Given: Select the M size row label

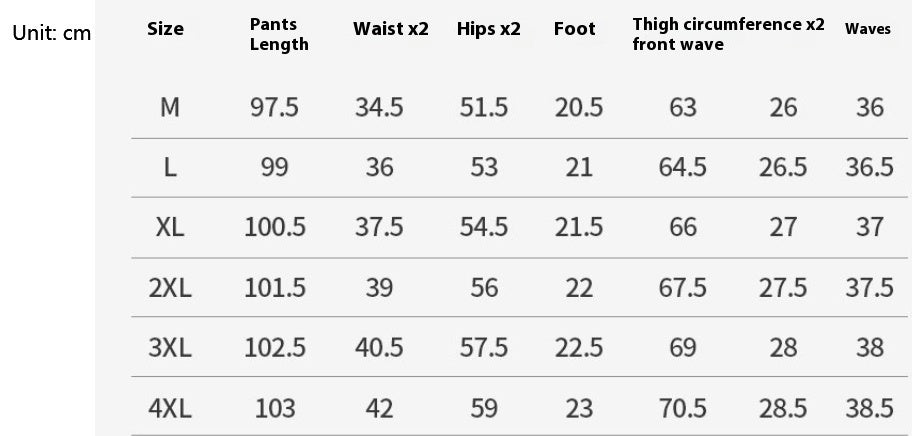Looking at the screenshot, I should pyautogui.click(x=170, y=107).
